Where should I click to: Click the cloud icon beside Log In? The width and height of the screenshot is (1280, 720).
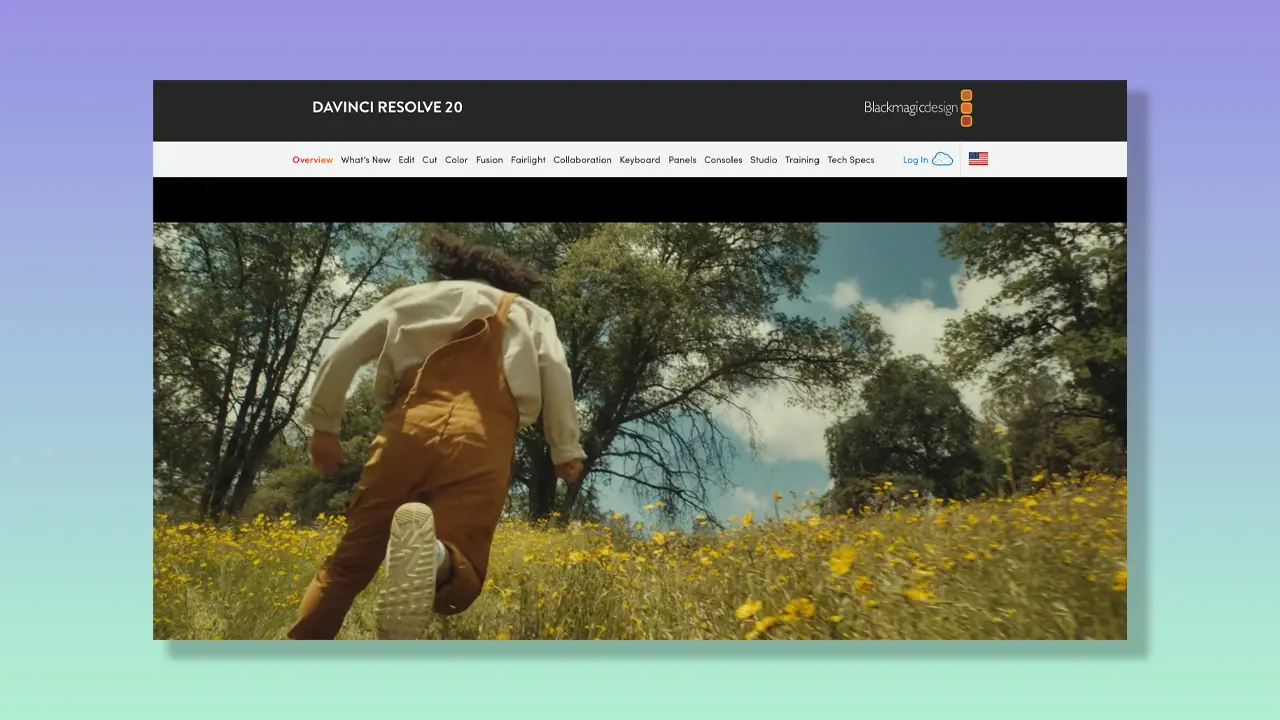point(942,159)
